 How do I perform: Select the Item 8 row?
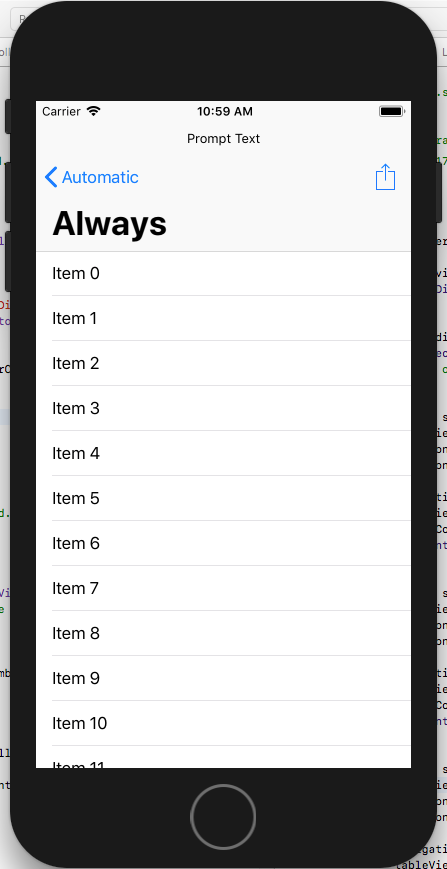tap(223, 633)
